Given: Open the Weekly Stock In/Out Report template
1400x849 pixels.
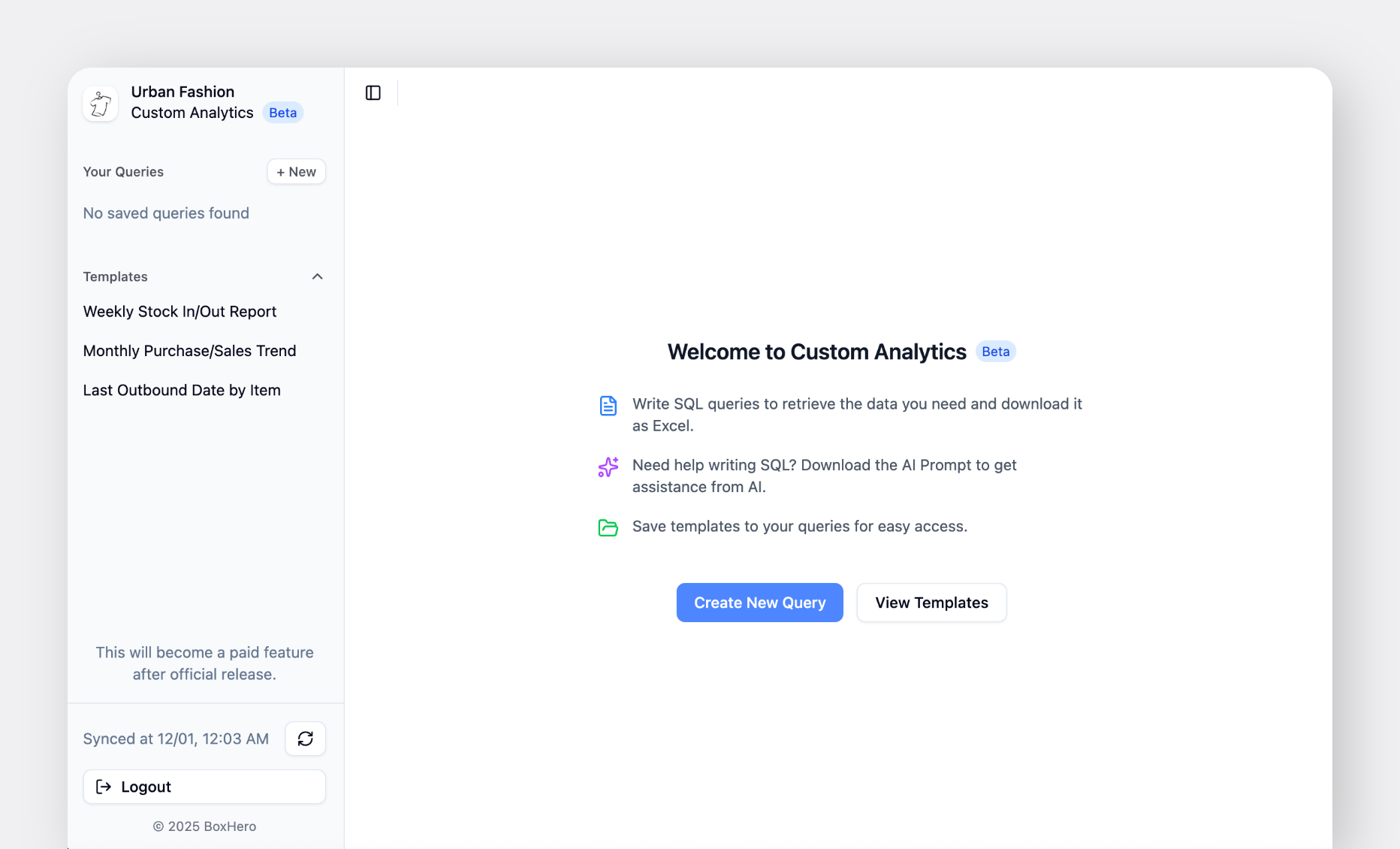Looking at the screenshot, I should [x=180, y=311].
